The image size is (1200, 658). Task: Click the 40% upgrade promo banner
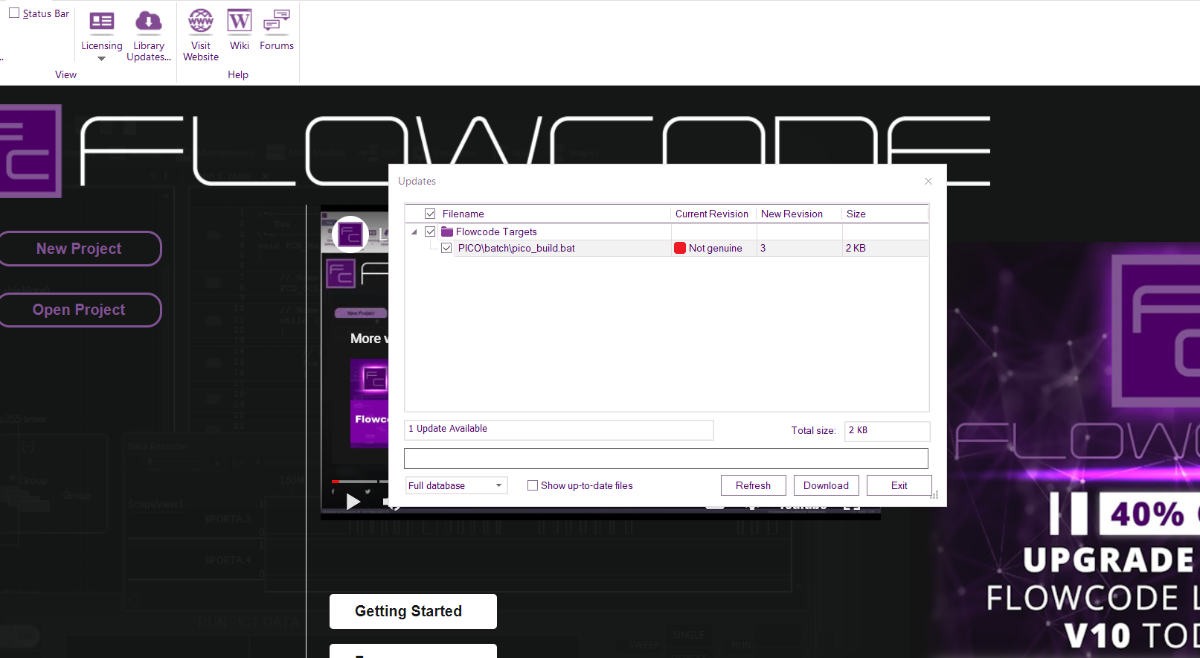1065,450
